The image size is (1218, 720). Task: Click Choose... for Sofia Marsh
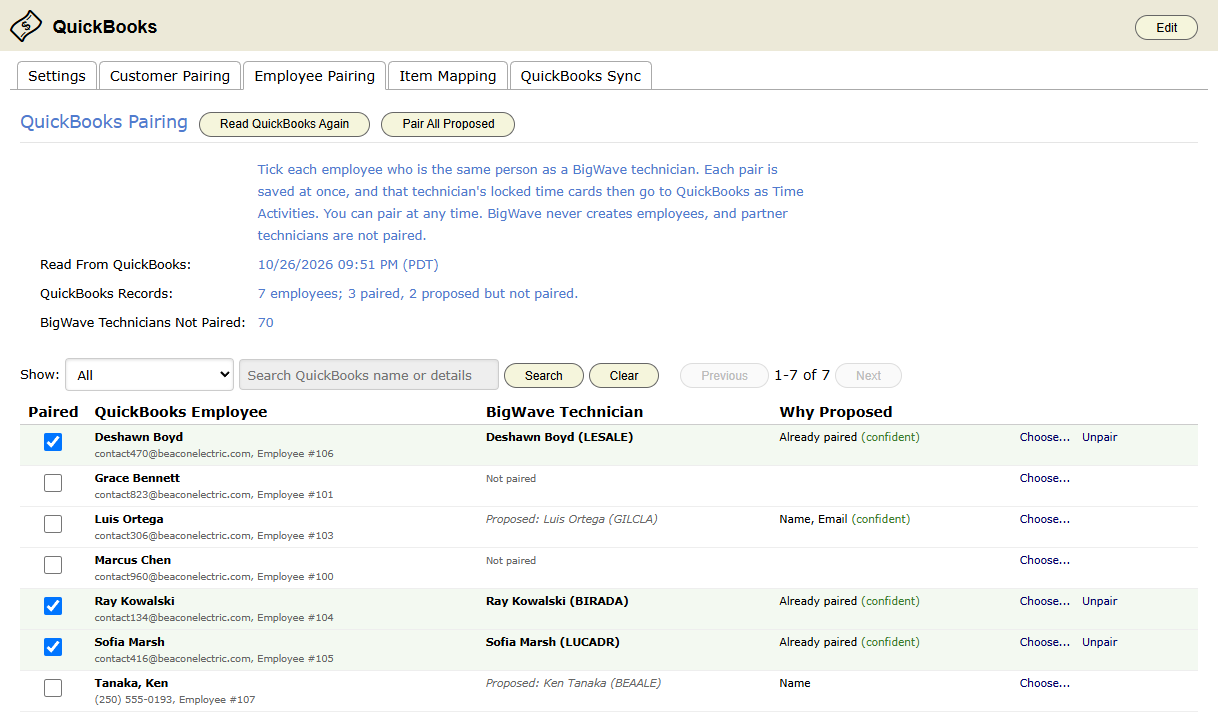click(1044, 642)
